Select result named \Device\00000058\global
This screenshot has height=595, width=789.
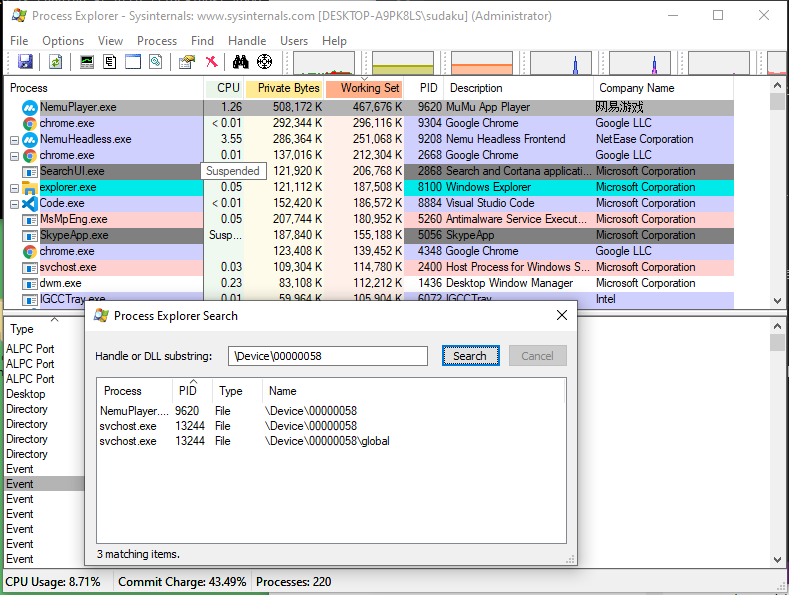tap(331, 441)
